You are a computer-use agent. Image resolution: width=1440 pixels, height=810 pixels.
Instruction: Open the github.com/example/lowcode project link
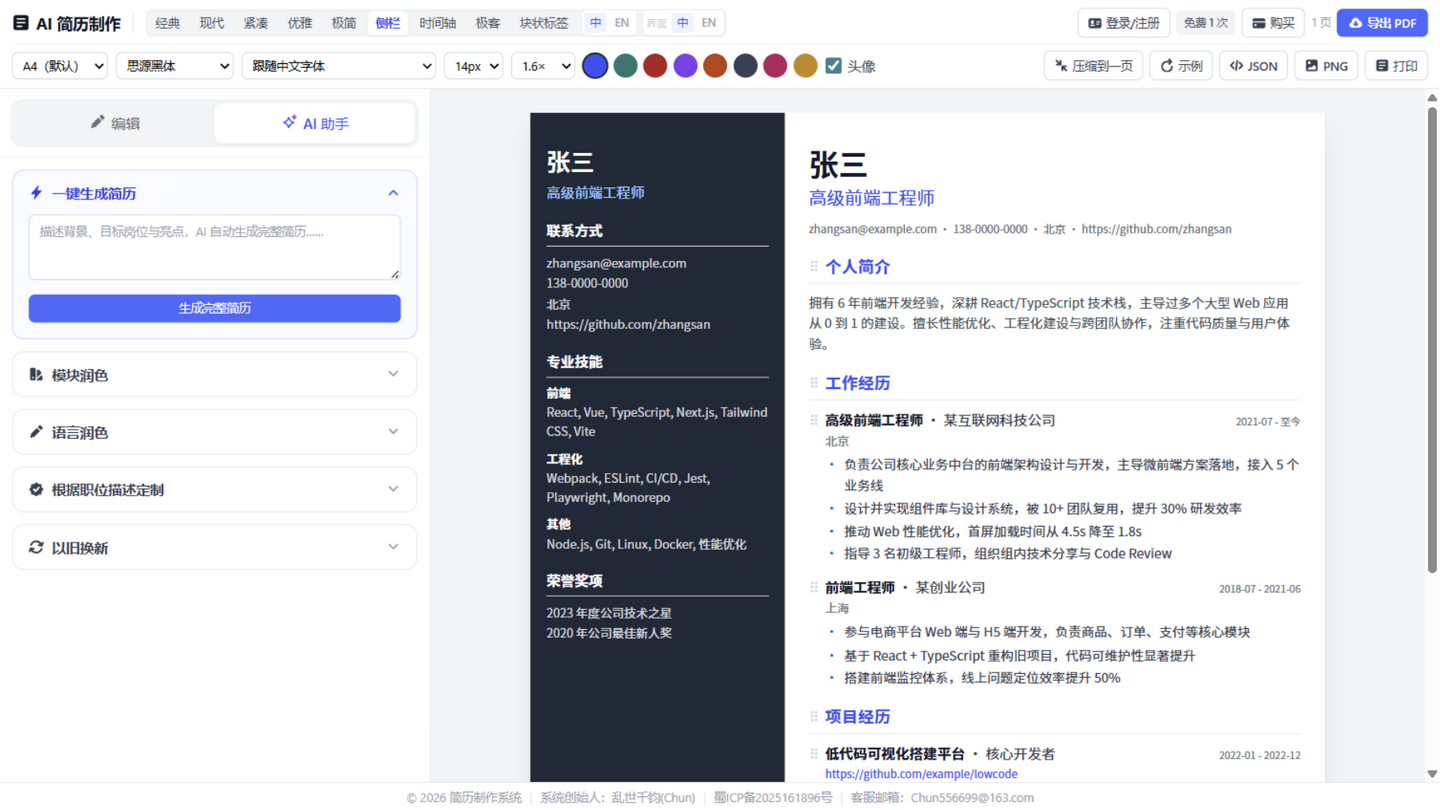[x=921, y=774]
